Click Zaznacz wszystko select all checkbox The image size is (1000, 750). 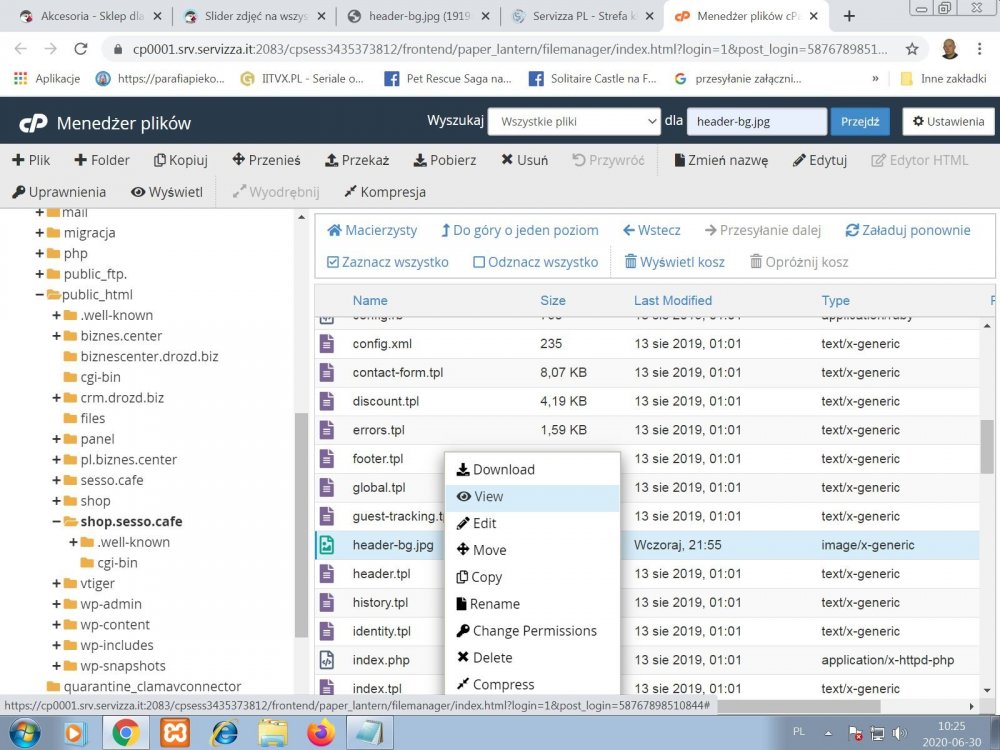pos(387,262)
